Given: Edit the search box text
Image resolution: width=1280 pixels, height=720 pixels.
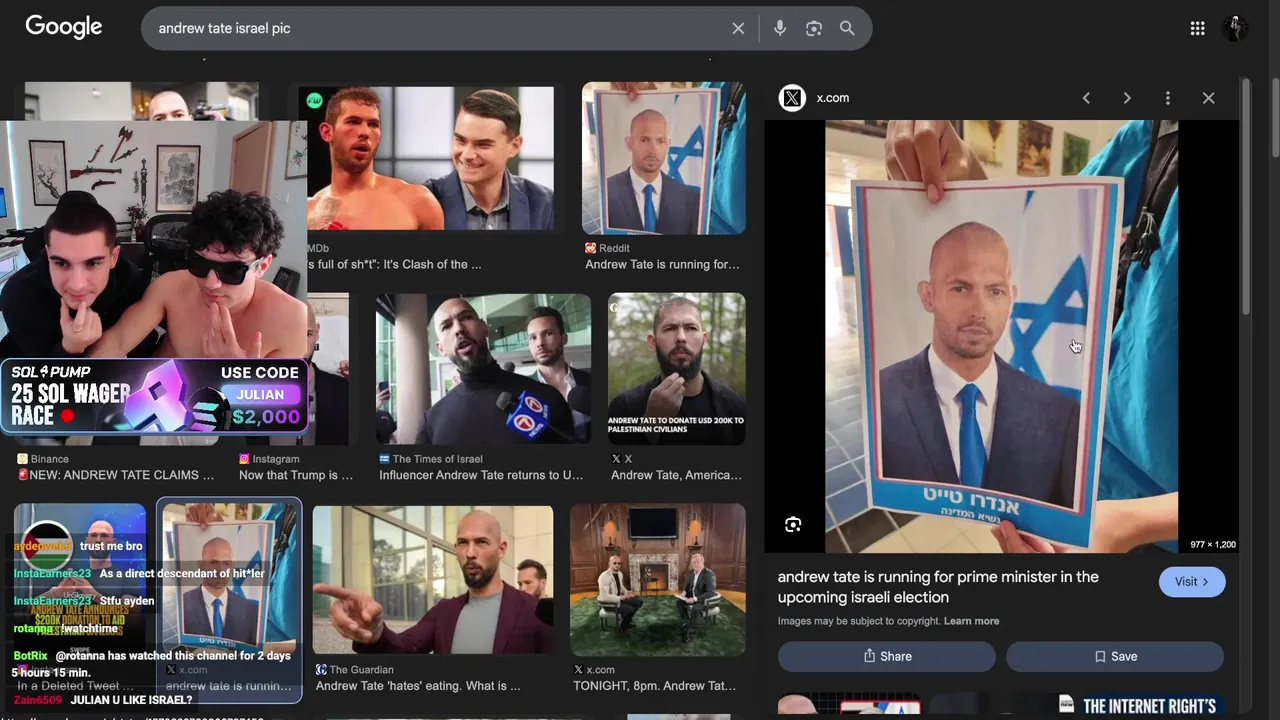Looking at the screenshot, I should pos(440,29).
